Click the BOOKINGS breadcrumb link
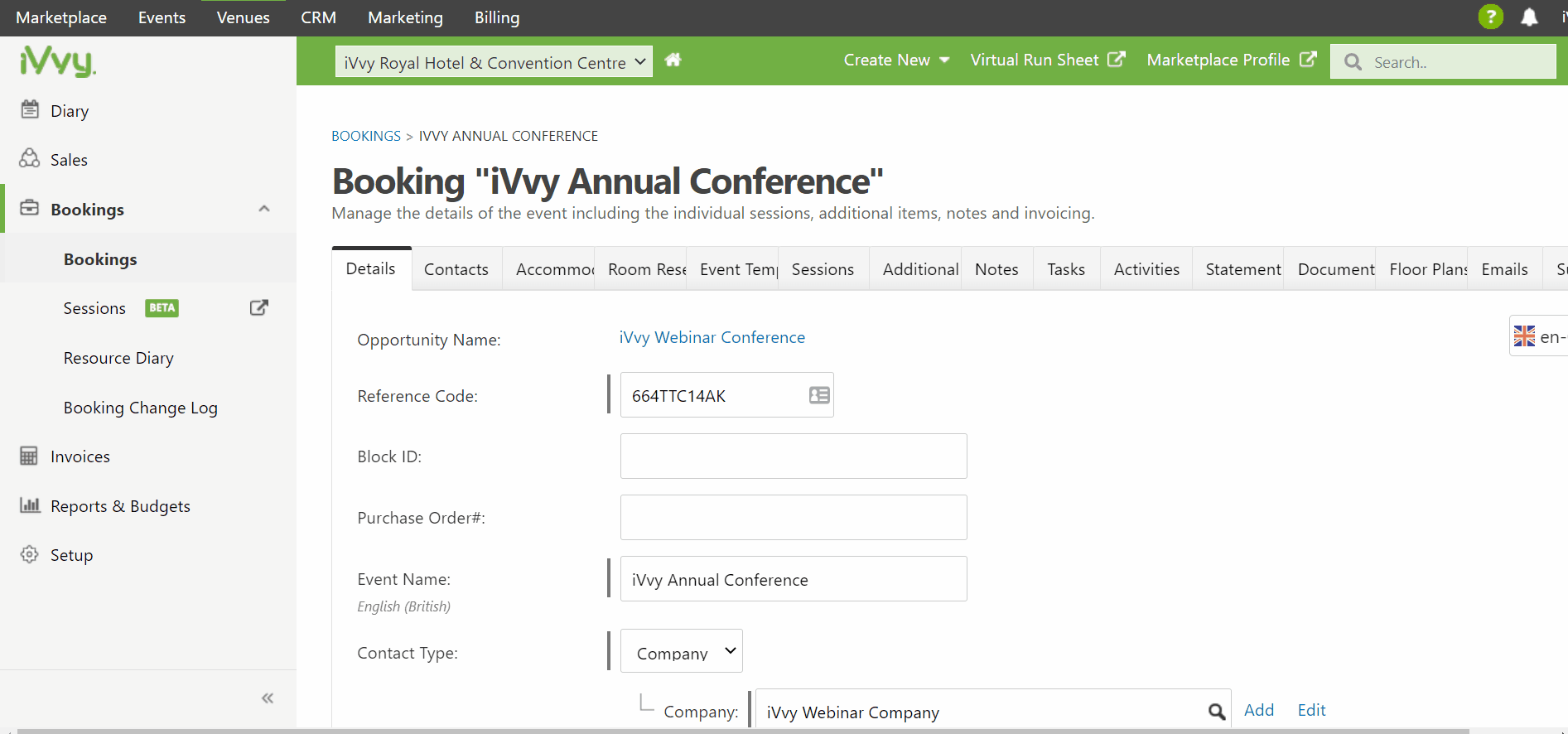Image resolution: width=1568 pixels, height=734 pixels. pyautogui.click(x=366, y=136)
